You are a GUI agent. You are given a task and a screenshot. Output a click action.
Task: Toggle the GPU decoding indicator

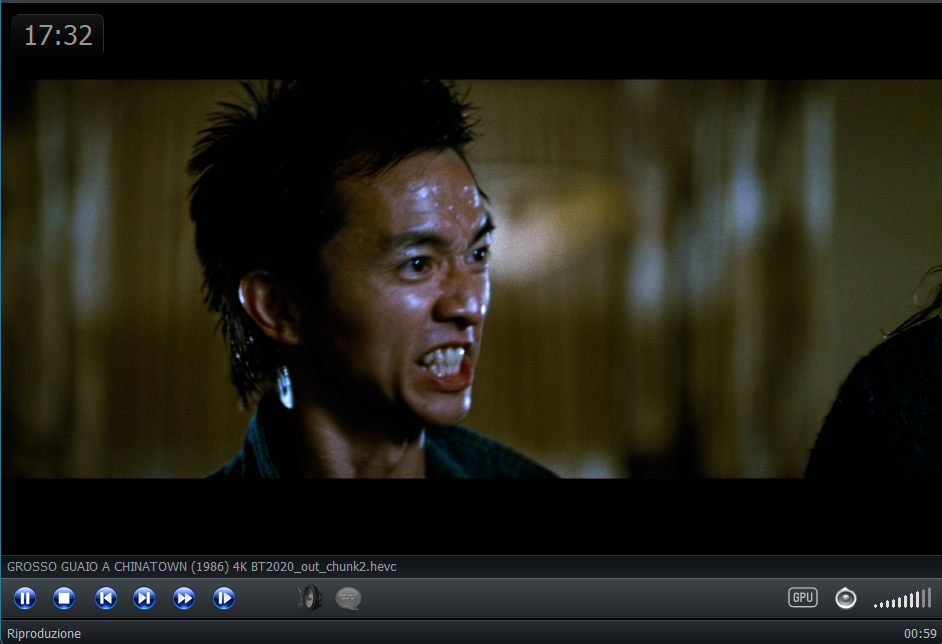803,597
